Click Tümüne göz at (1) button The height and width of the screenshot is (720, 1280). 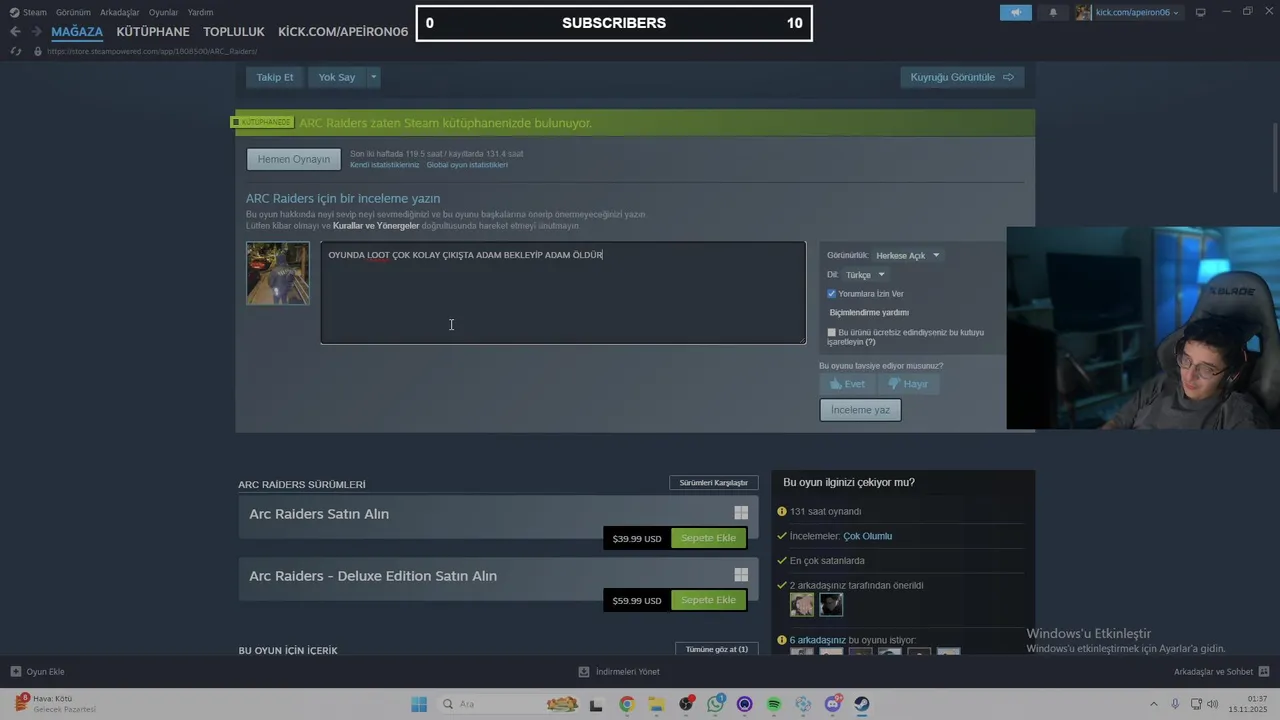(x=716, y=649)
